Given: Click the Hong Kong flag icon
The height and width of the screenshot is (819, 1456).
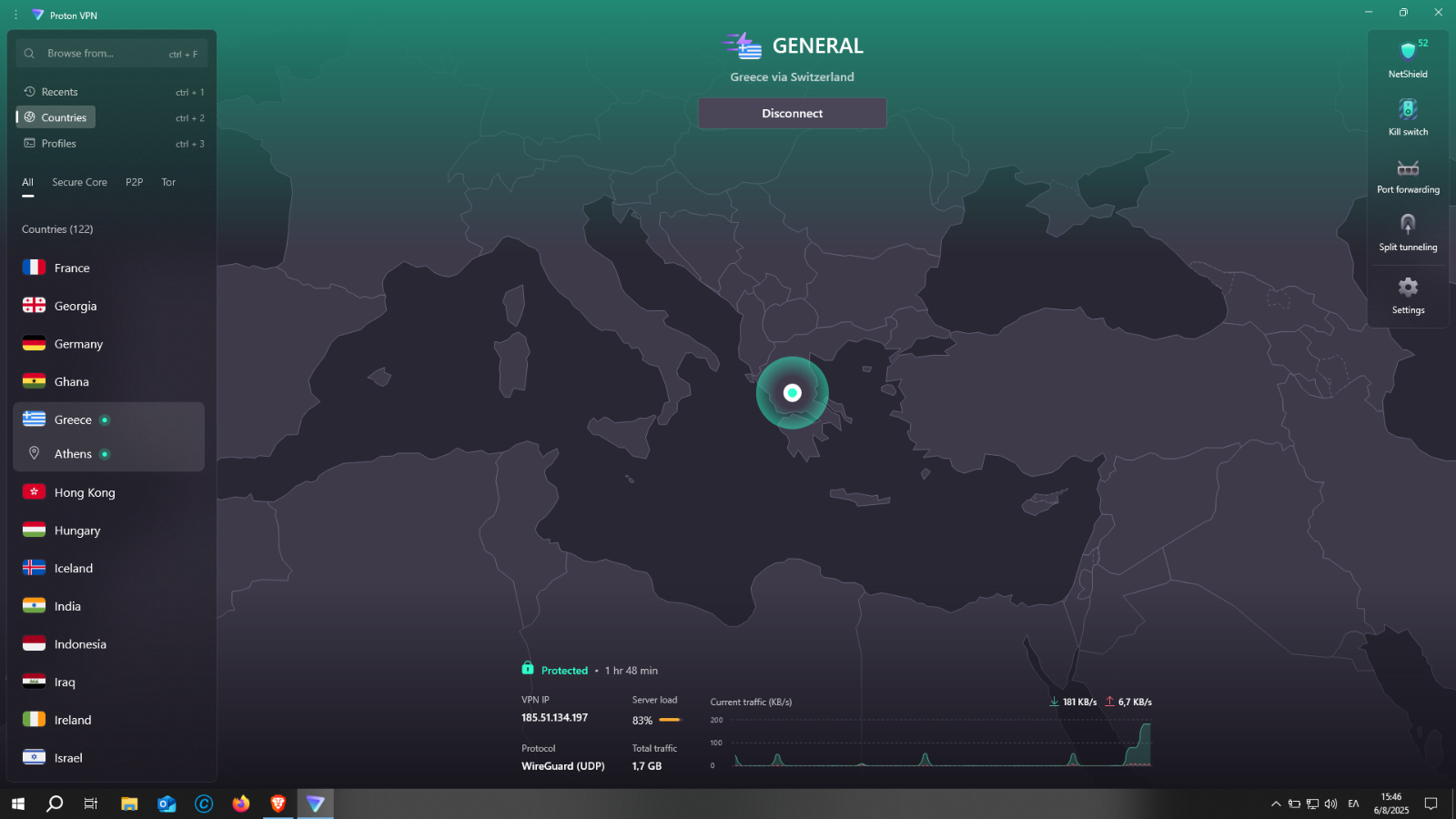Looking at the screenshot, I should [34, 492].
